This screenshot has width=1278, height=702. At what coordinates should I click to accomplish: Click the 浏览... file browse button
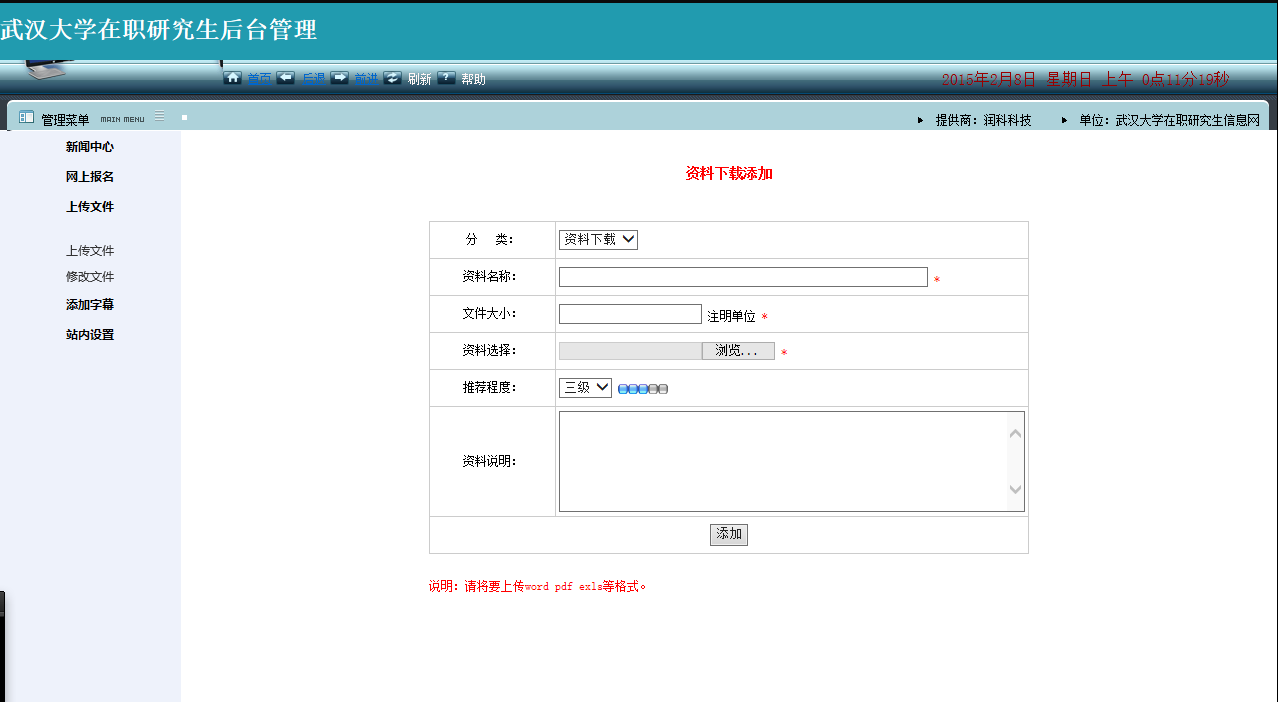coord(738,351)
